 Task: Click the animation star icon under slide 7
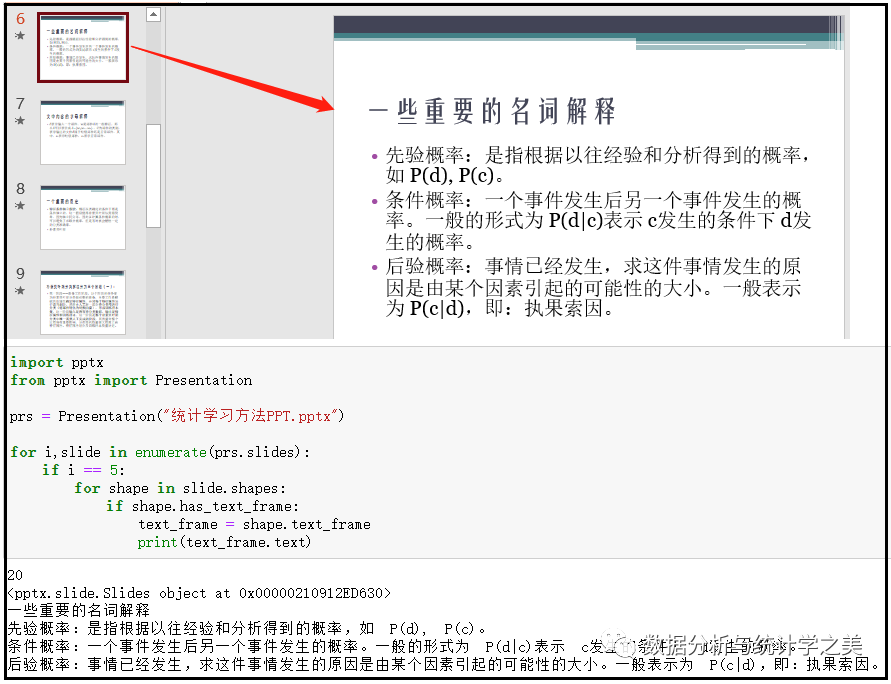click(x=20, y=120)
